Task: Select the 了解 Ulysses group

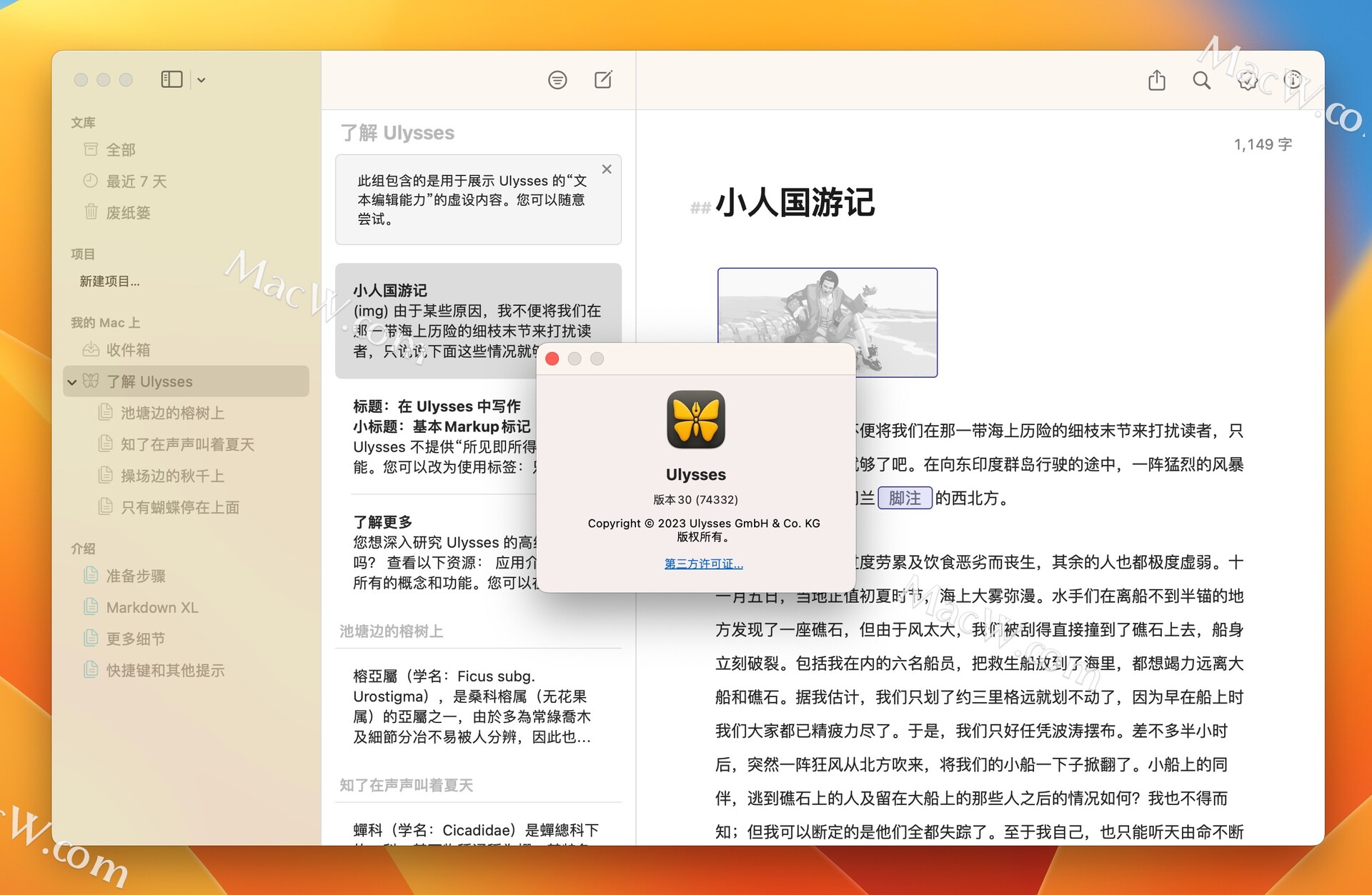Action: (x=186, y=381)
